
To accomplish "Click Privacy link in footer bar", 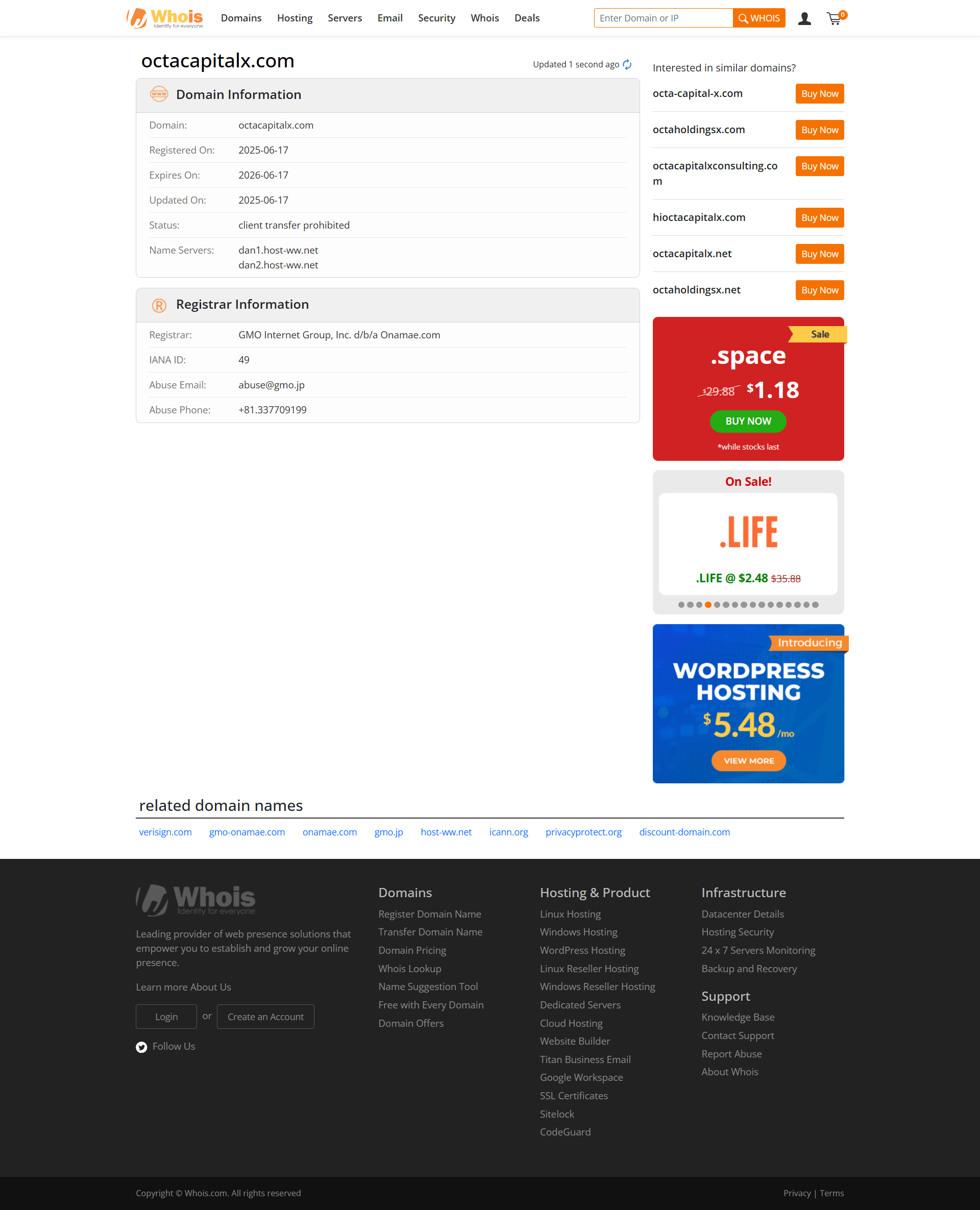I will (x=797, y=1193).
